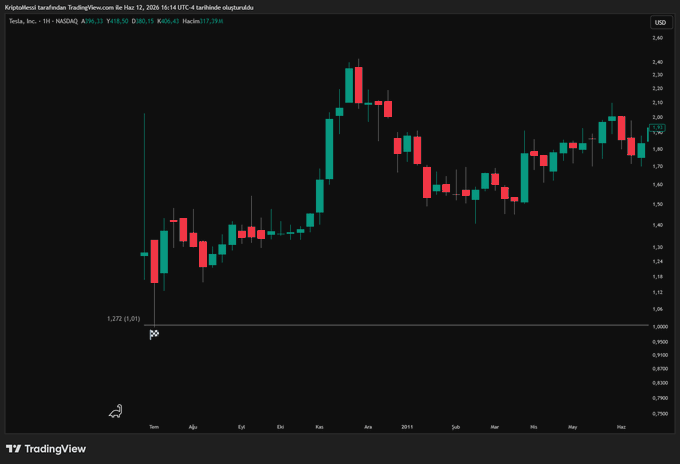The width and height of the screenshot is (680, 464).
Task: Click the dinosaur icon at the bottom left
Action: click(x=115, y=411)
